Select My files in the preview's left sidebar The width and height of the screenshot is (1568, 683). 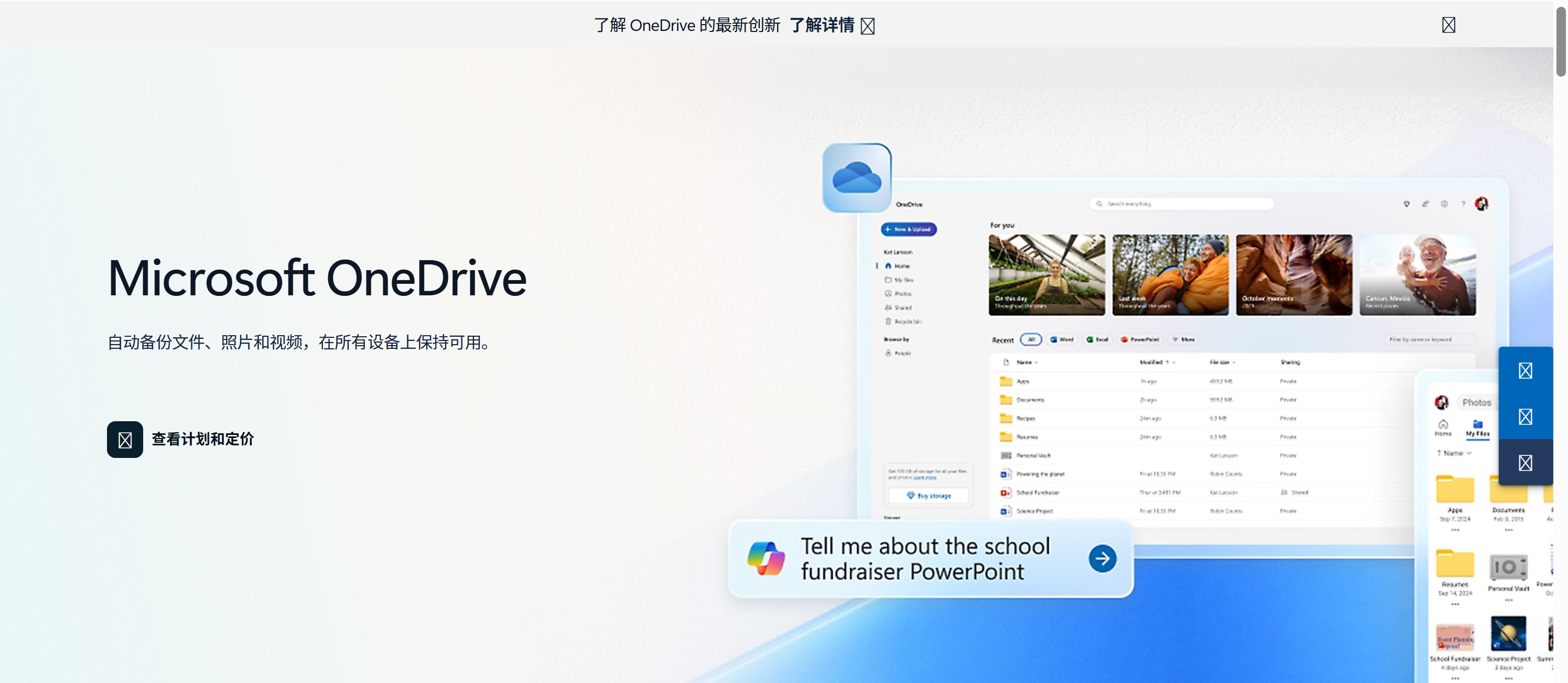[x=898, y=280]
